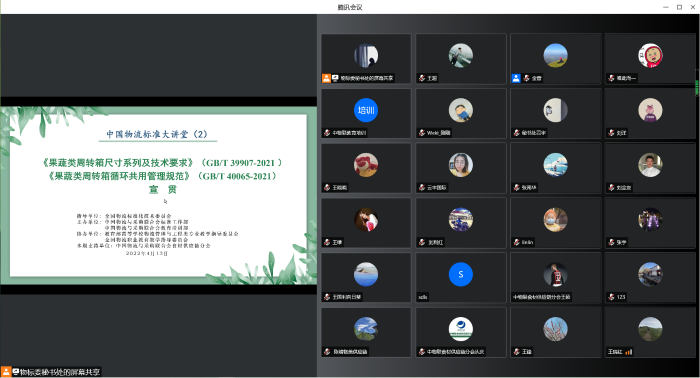Screen dimensions: 700x378
Task: Select the tile with the white-blue logo avatar
Action: point(461,332)
